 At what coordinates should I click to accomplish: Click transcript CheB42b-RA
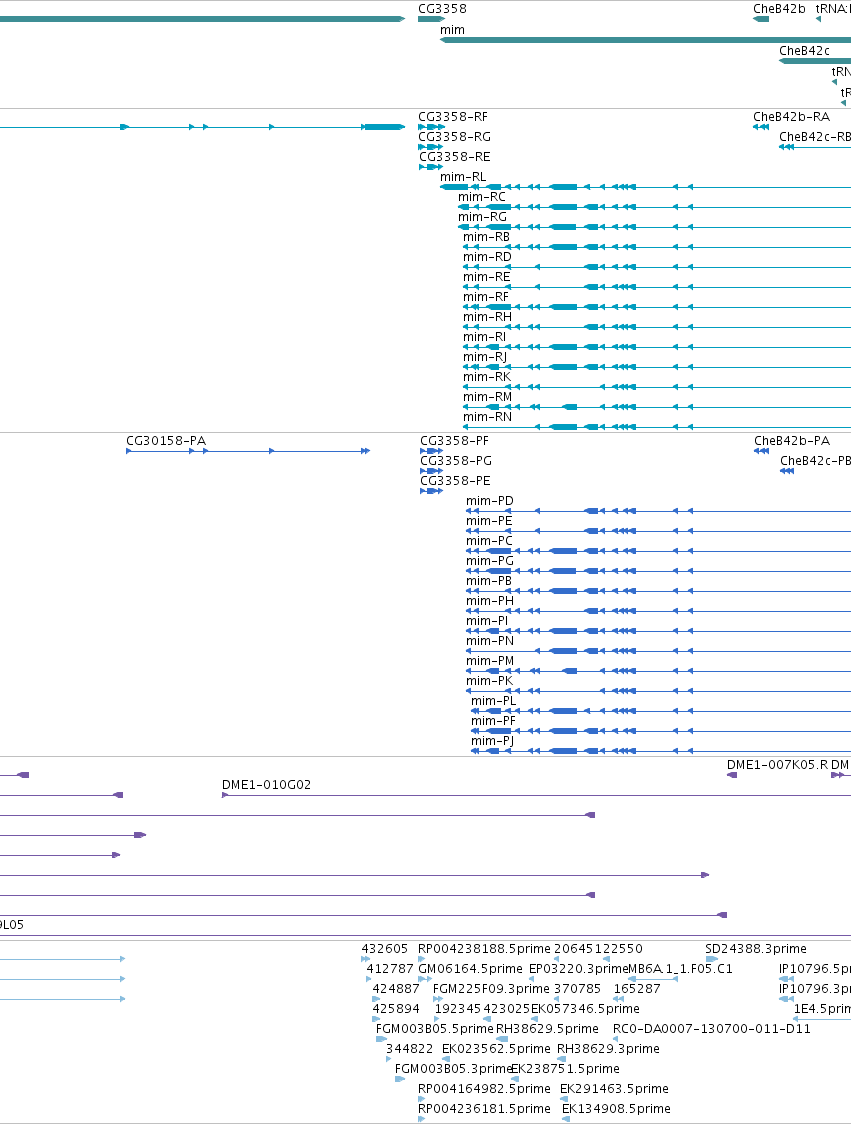point(791,117)
